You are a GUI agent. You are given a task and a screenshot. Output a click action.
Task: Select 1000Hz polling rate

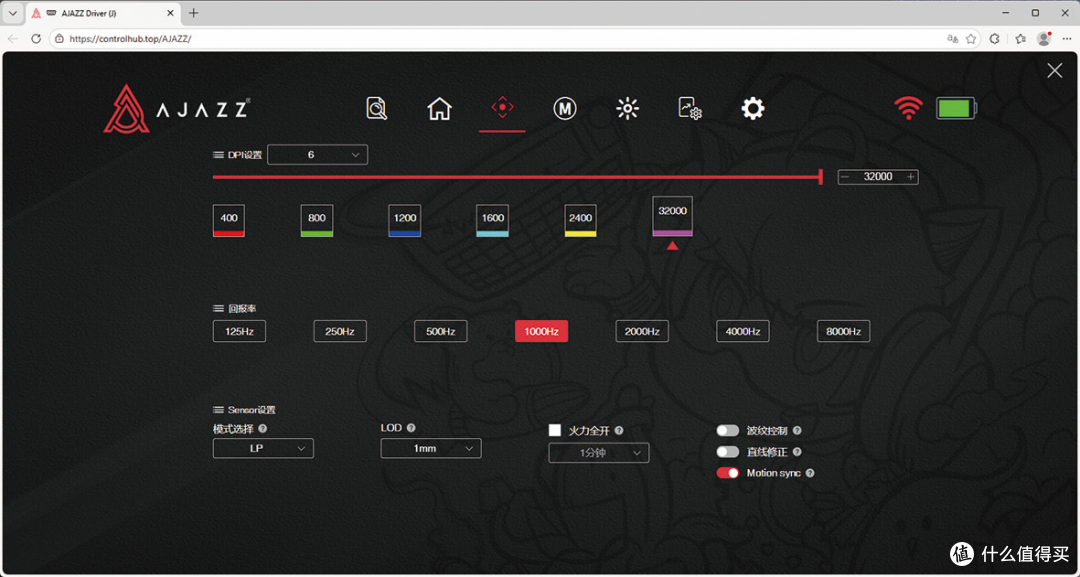coord(541,331)
